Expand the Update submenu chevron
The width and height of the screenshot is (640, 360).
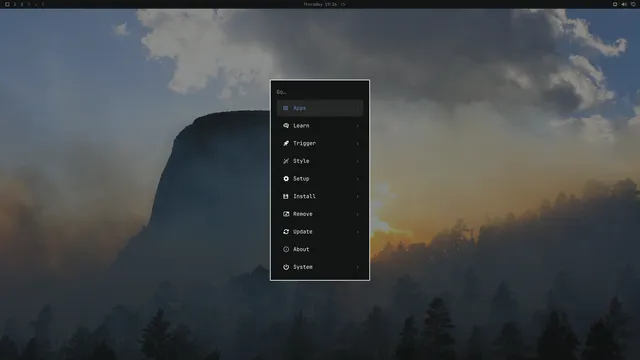[x=358, y=231]
